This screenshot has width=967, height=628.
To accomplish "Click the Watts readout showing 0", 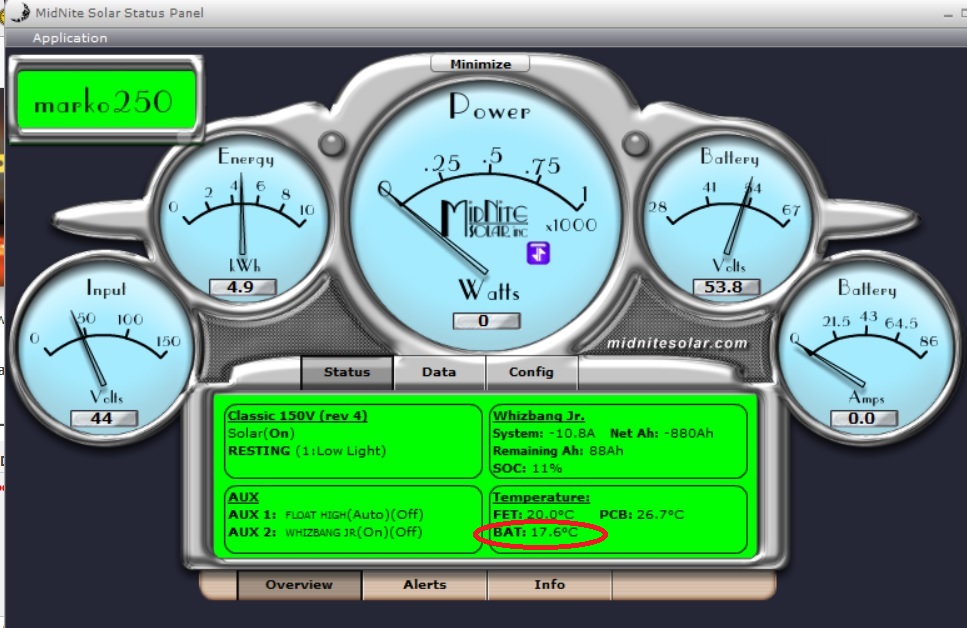I will [x=485, y=321].
